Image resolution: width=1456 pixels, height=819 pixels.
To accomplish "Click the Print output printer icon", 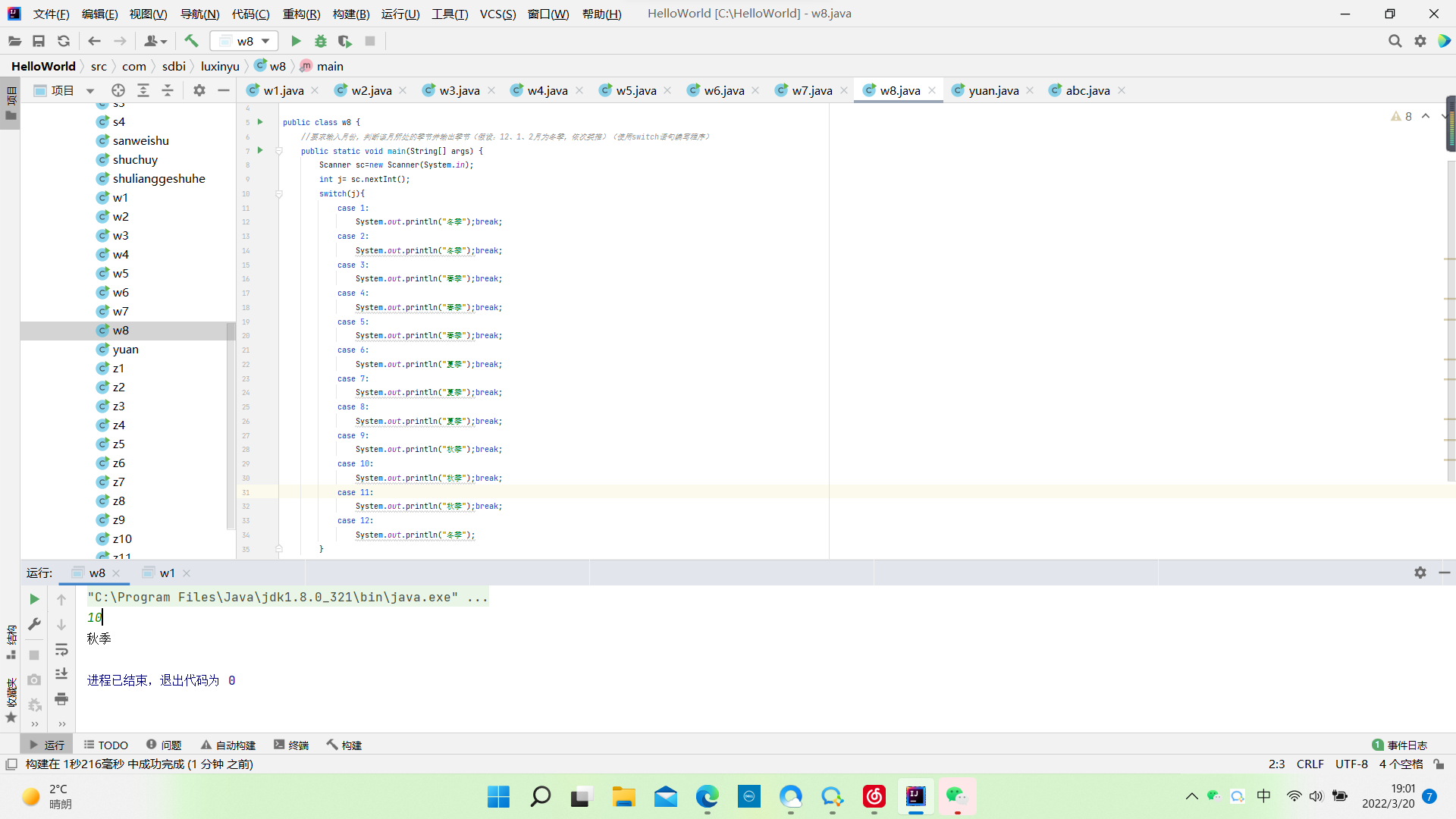I will point(61,698).
